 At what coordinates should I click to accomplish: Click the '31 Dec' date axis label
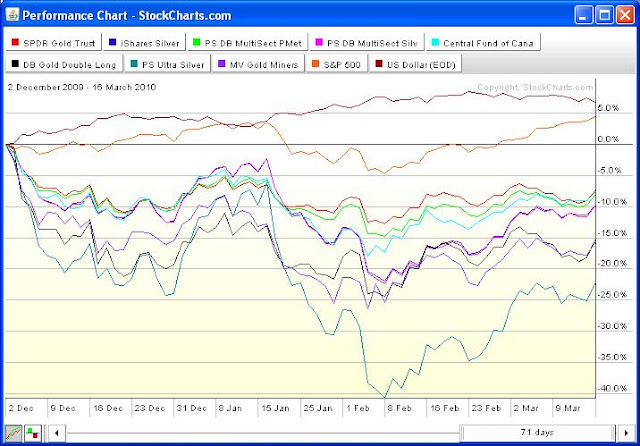192,408
